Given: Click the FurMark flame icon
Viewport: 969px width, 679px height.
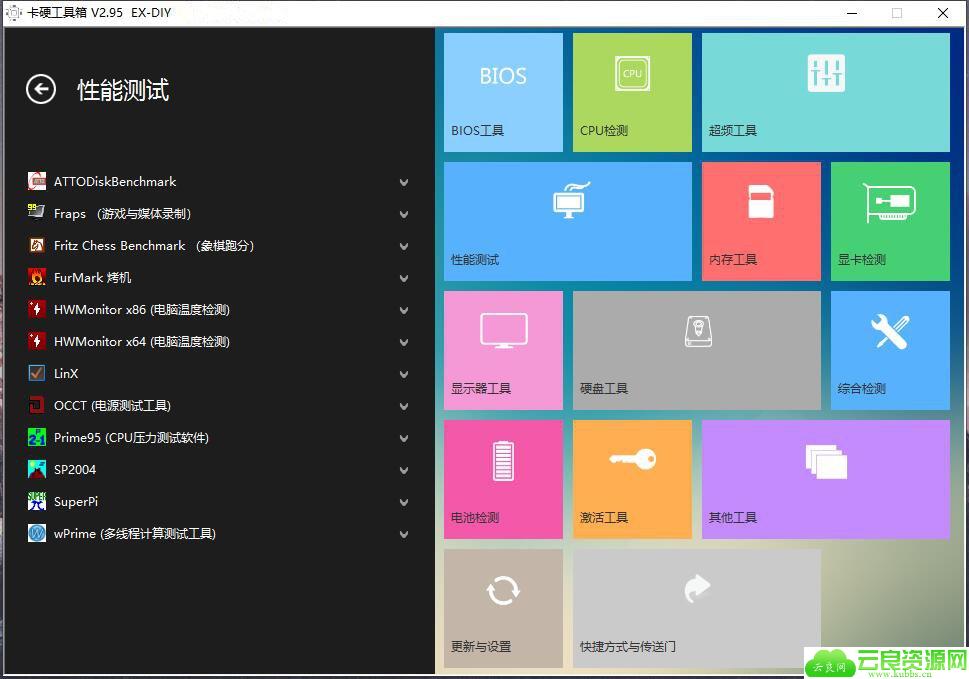Looking at the screenshot, I should 36,277.
